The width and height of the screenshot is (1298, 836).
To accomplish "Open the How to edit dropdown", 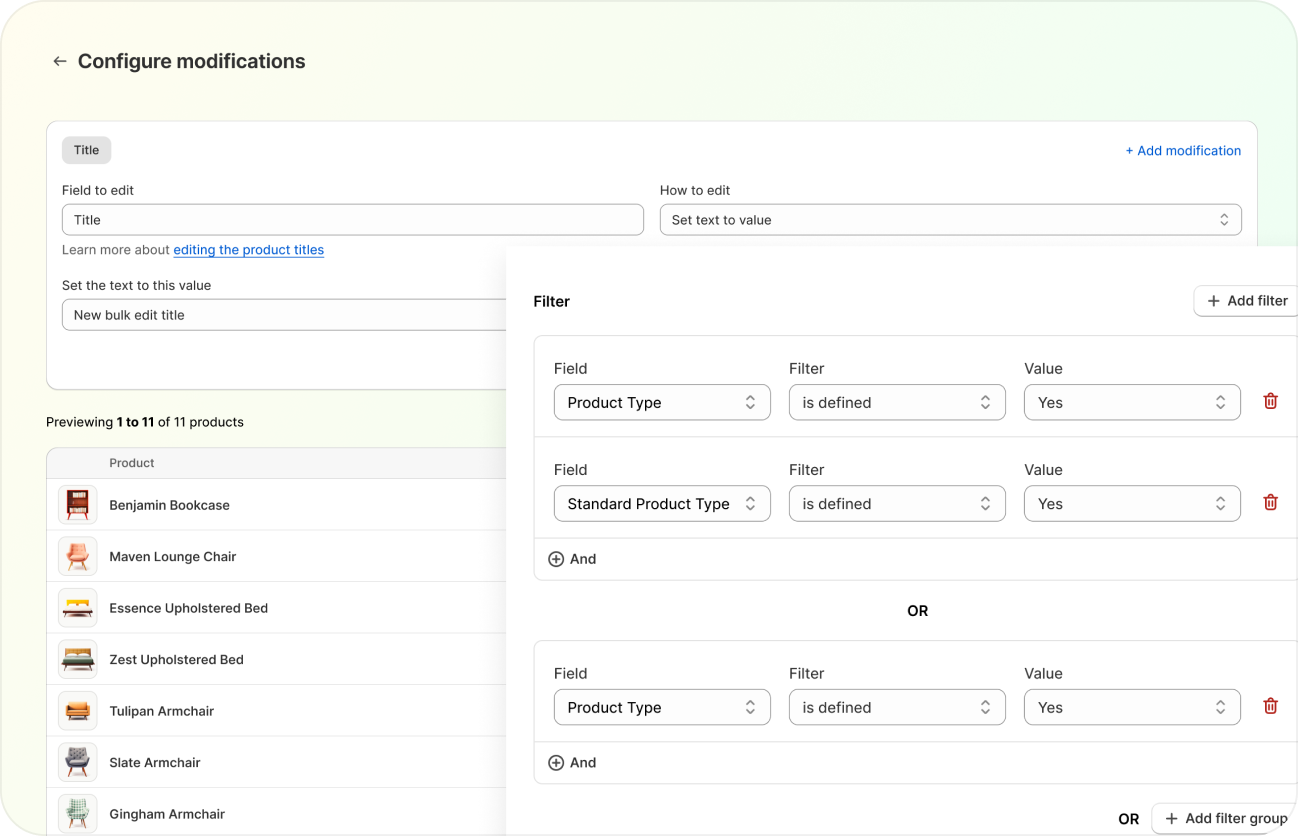I will (950, 220).
